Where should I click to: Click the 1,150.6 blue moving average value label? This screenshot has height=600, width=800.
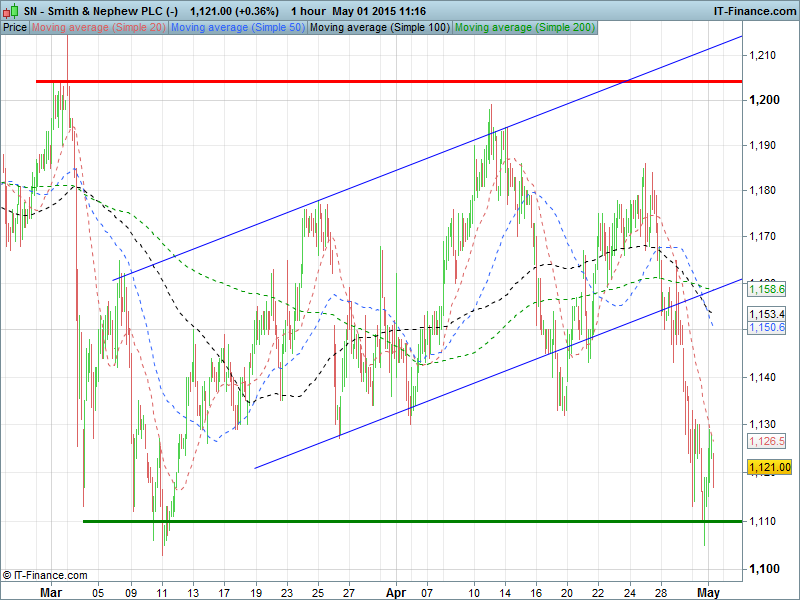[767, 327]
